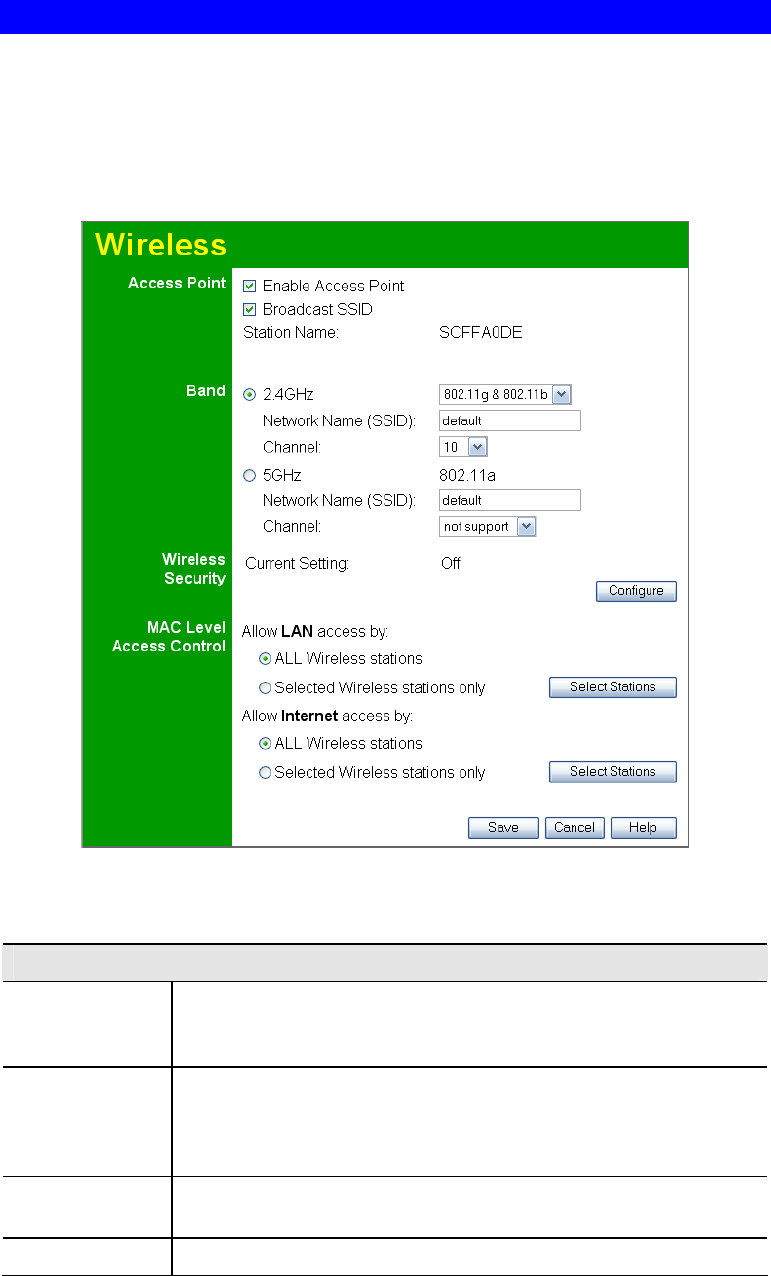This screenshot has height=1276, width=771.
Task: Click the Station Name: label
Action: 292,333
